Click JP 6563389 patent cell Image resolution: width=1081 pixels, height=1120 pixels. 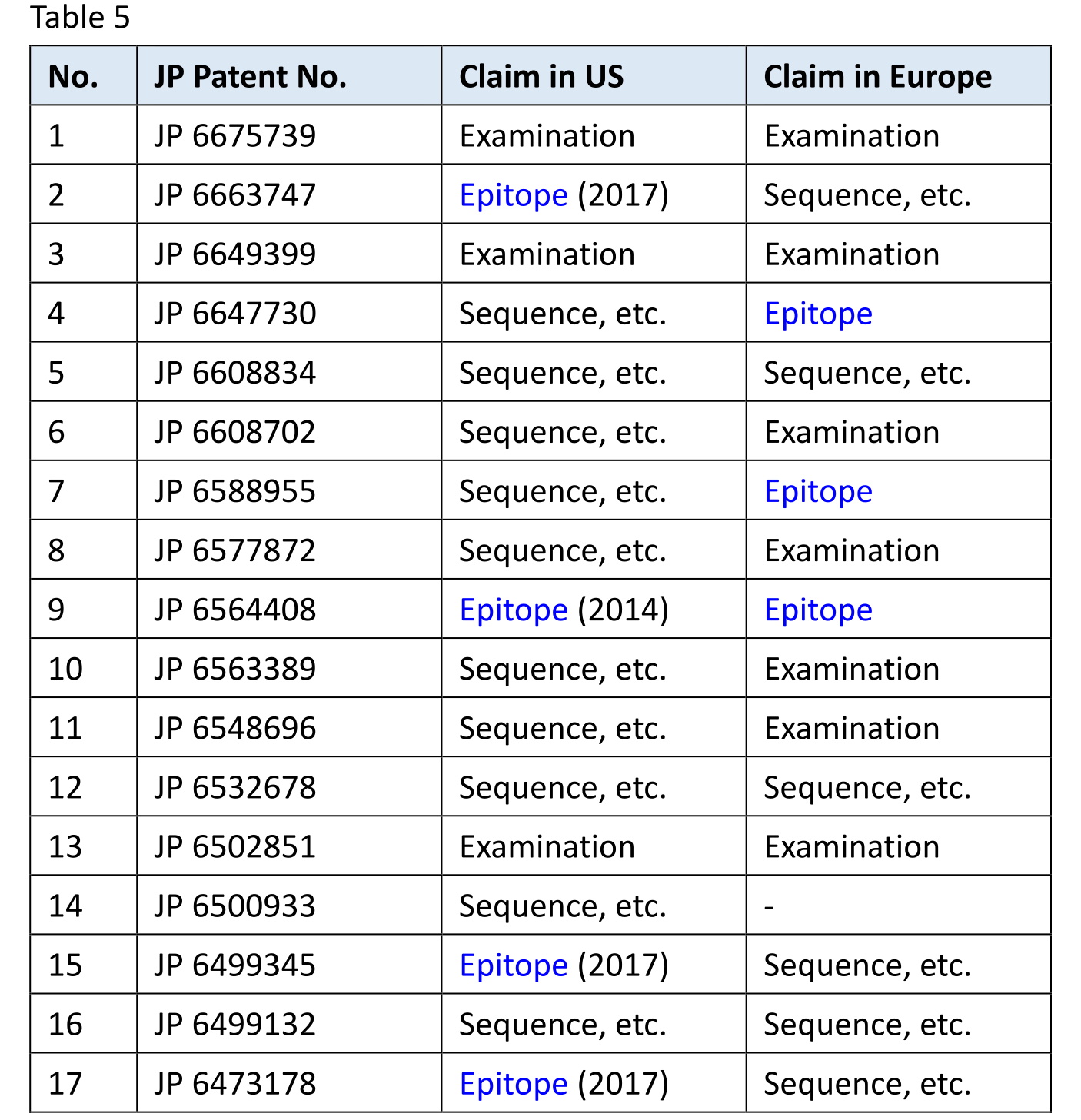(x=289, y=669)
